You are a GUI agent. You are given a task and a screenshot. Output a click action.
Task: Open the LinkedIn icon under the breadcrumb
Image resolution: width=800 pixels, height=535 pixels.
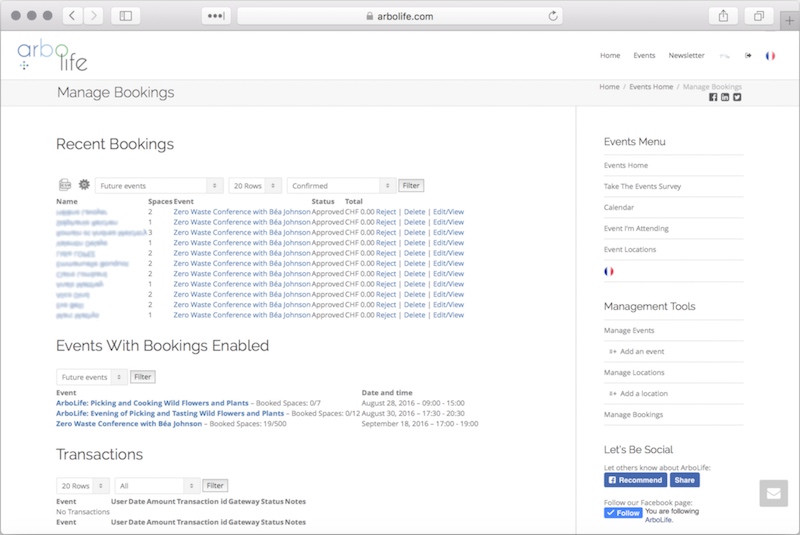pyautogui.click(x=725, y=97)
